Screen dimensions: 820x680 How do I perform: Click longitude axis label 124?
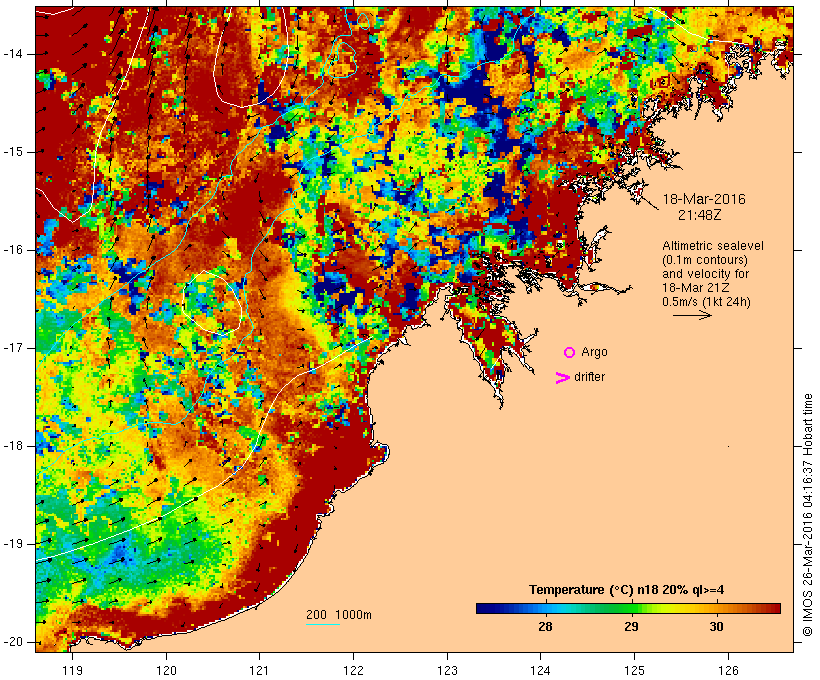(x=540, y=670)
